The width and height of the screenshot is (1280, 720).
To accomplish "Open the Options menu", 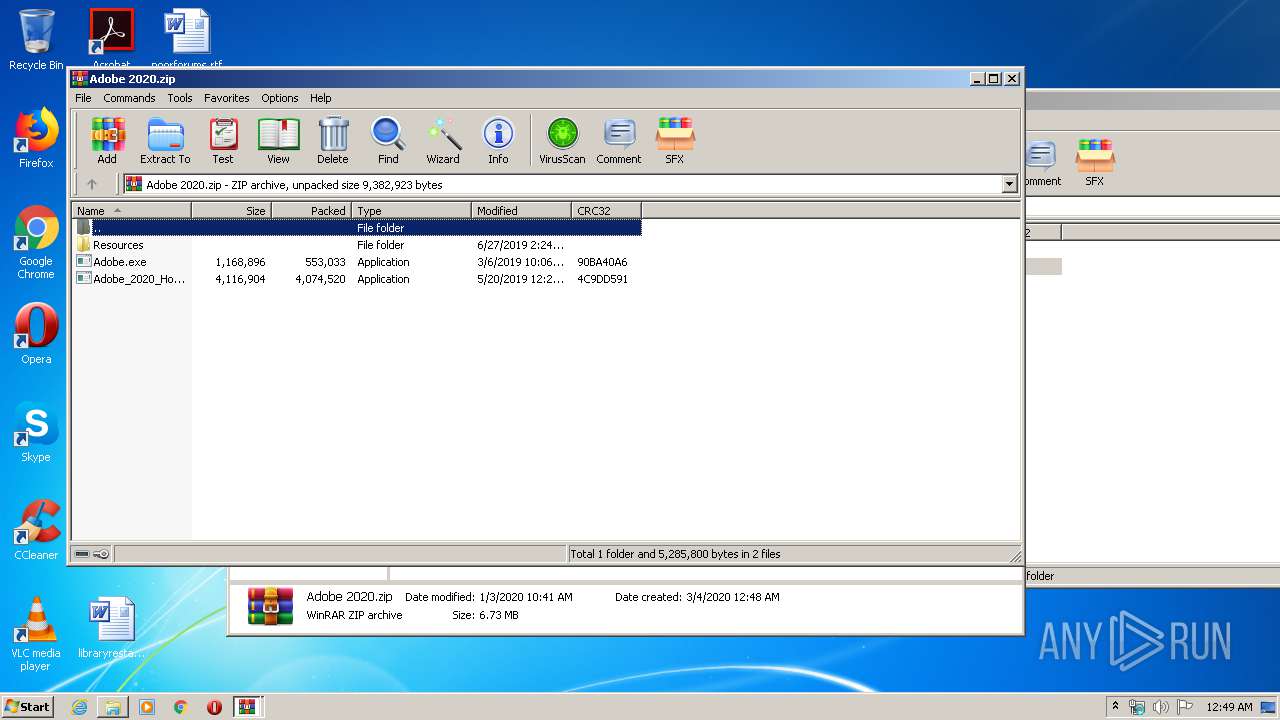I will [x=280, y=98].
